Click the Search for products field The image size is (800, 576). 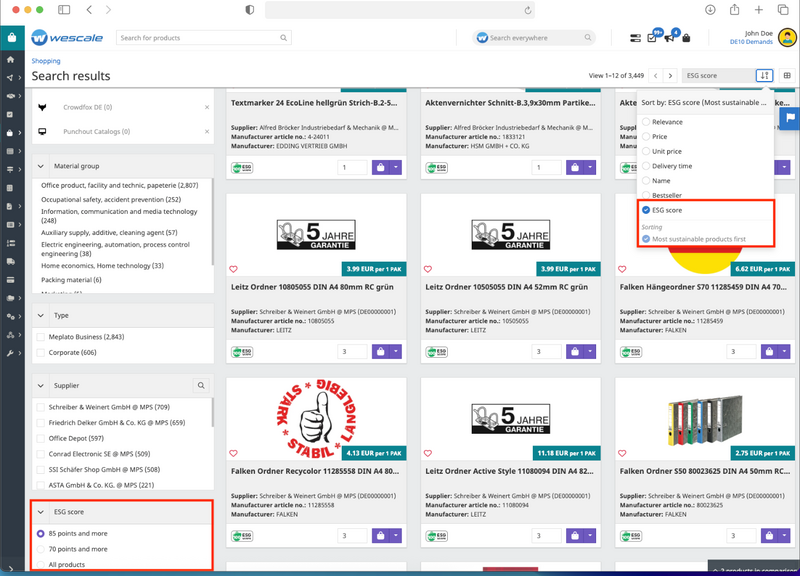point(204,38)
